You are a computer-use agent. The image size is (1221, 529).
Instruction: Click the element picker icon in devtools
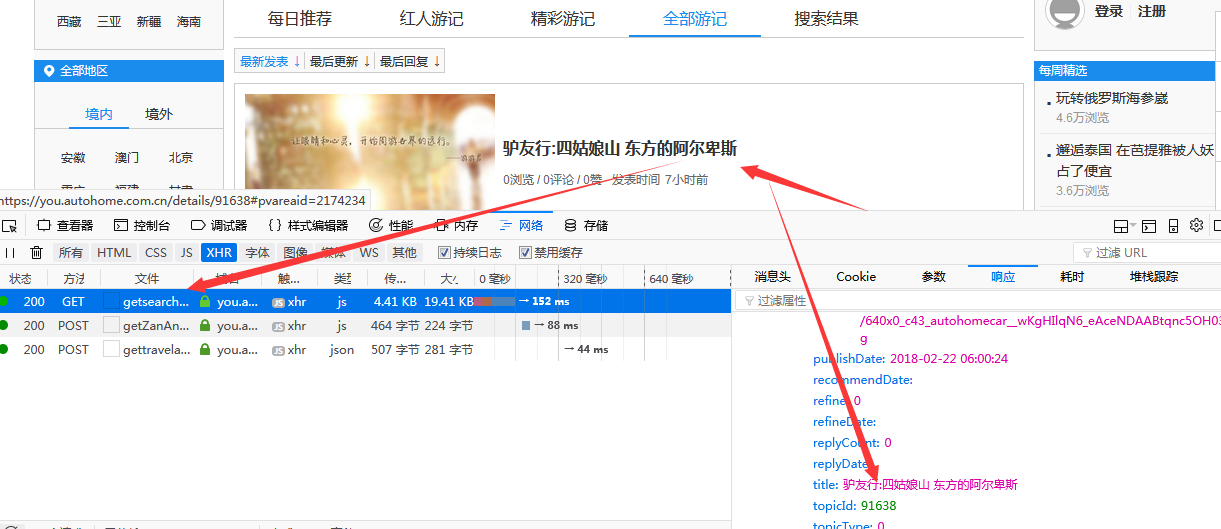tap(9, 225)
